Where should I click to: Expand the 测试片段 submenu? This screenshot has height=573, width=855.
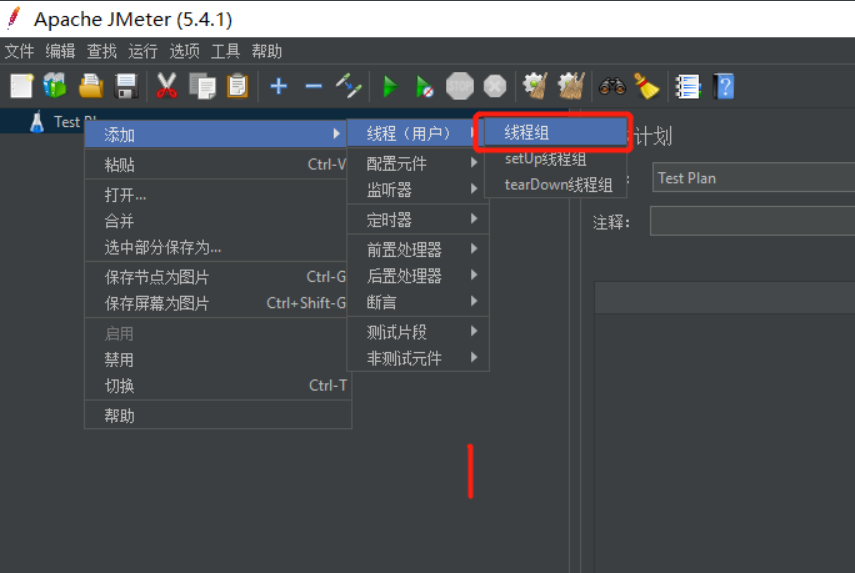coord(418,332)
